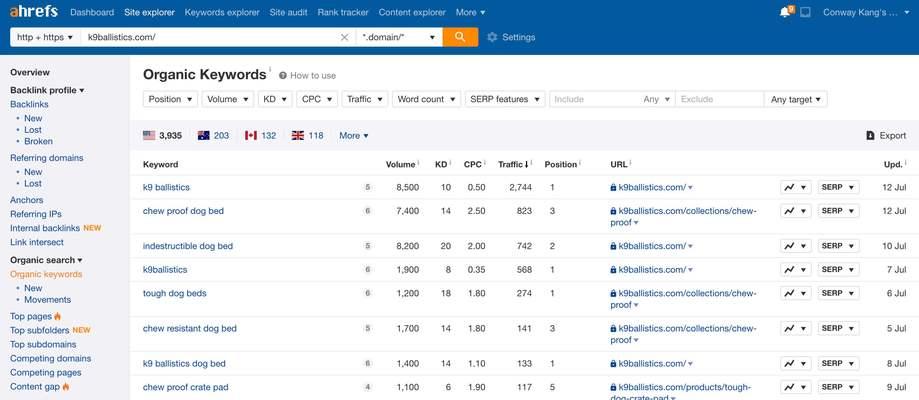Focus the Include keywords input field

(595, 99)
